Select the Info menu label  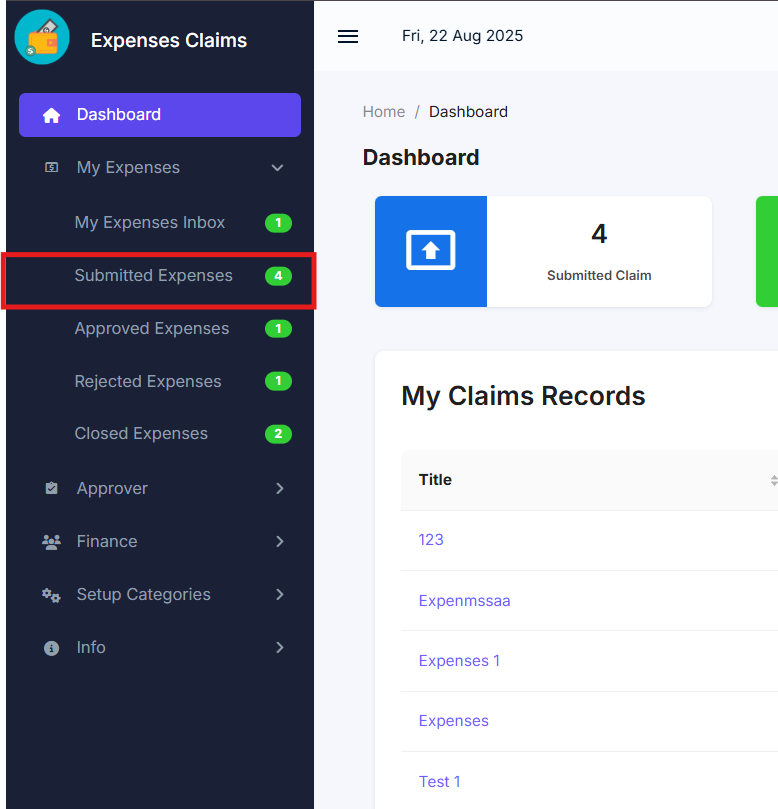(x=91, y=648)
